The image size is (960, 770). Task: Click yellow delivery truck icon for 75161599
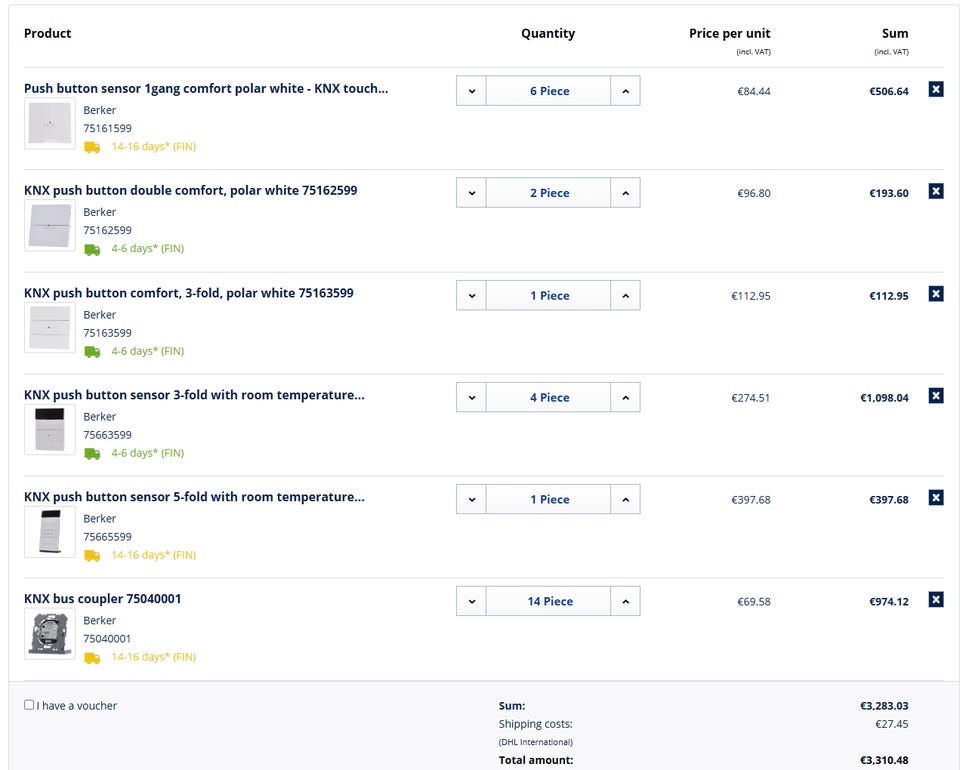tap(92, 147)
